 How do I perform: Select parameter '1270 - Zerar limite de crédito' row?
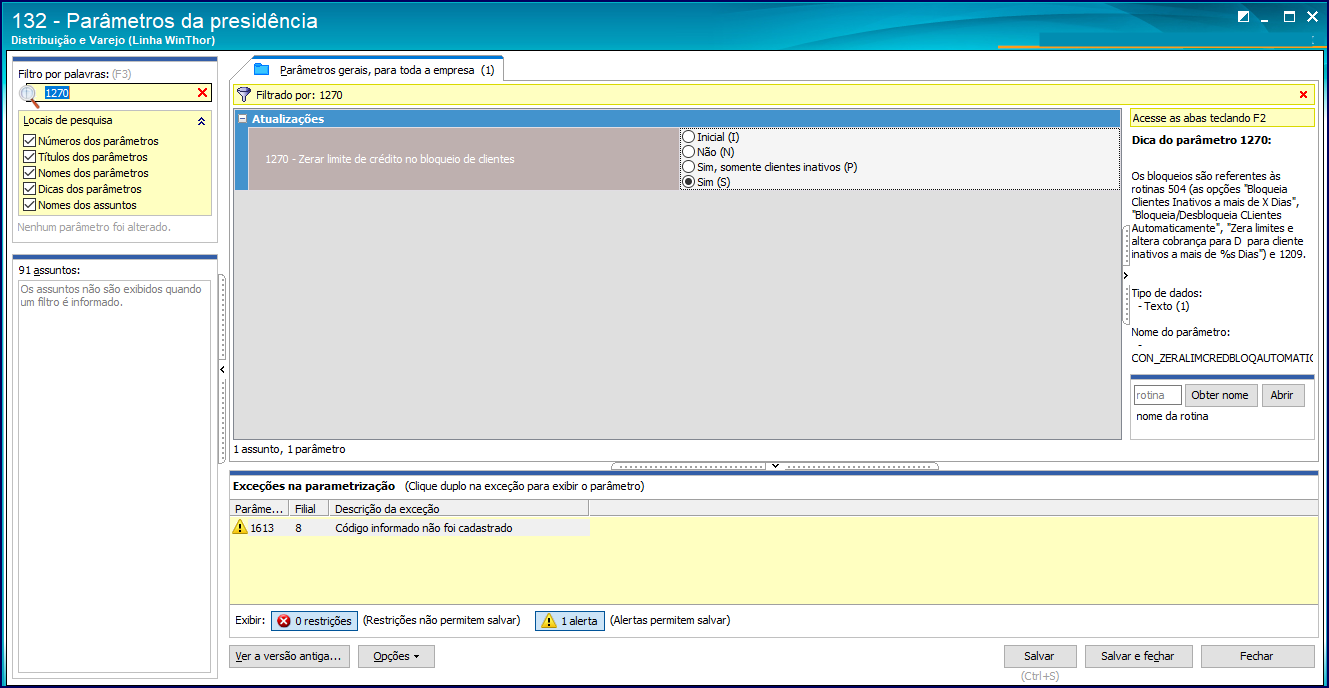(464, 159)
